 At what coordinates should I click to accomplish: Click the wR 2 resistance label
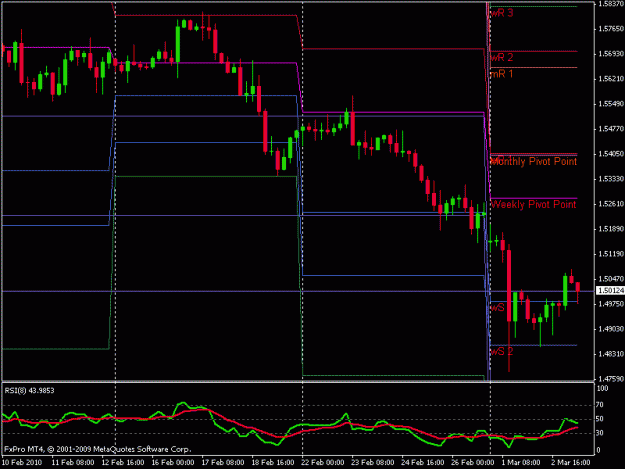click(x=502, y=57)
